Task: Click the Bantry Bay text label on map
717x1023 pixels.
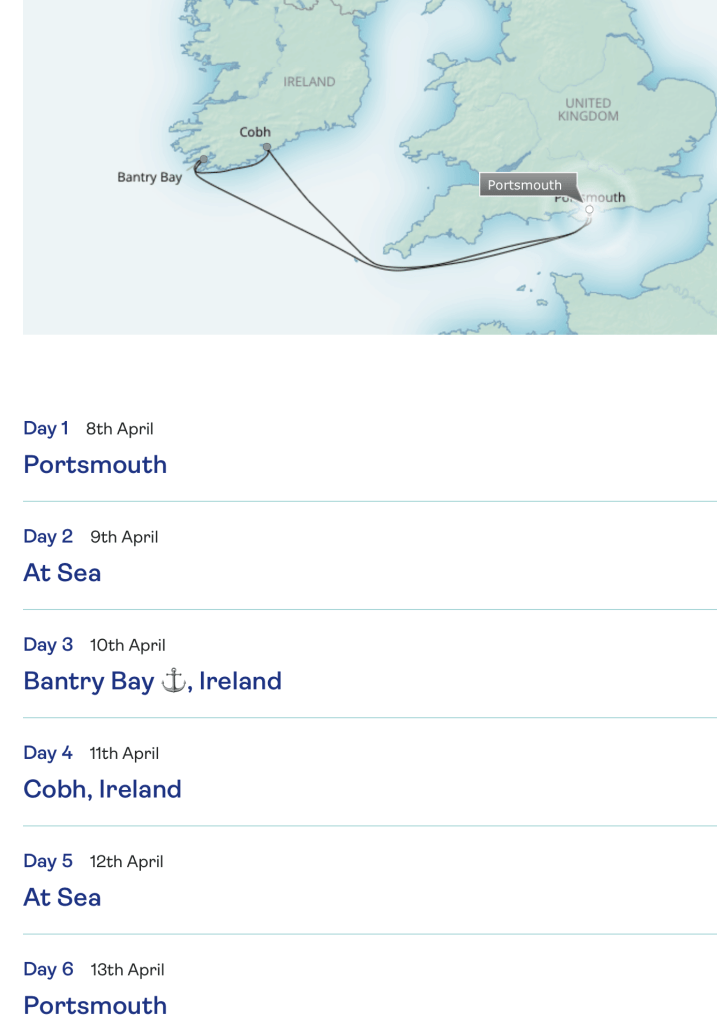Action: [x=150, y=178]
